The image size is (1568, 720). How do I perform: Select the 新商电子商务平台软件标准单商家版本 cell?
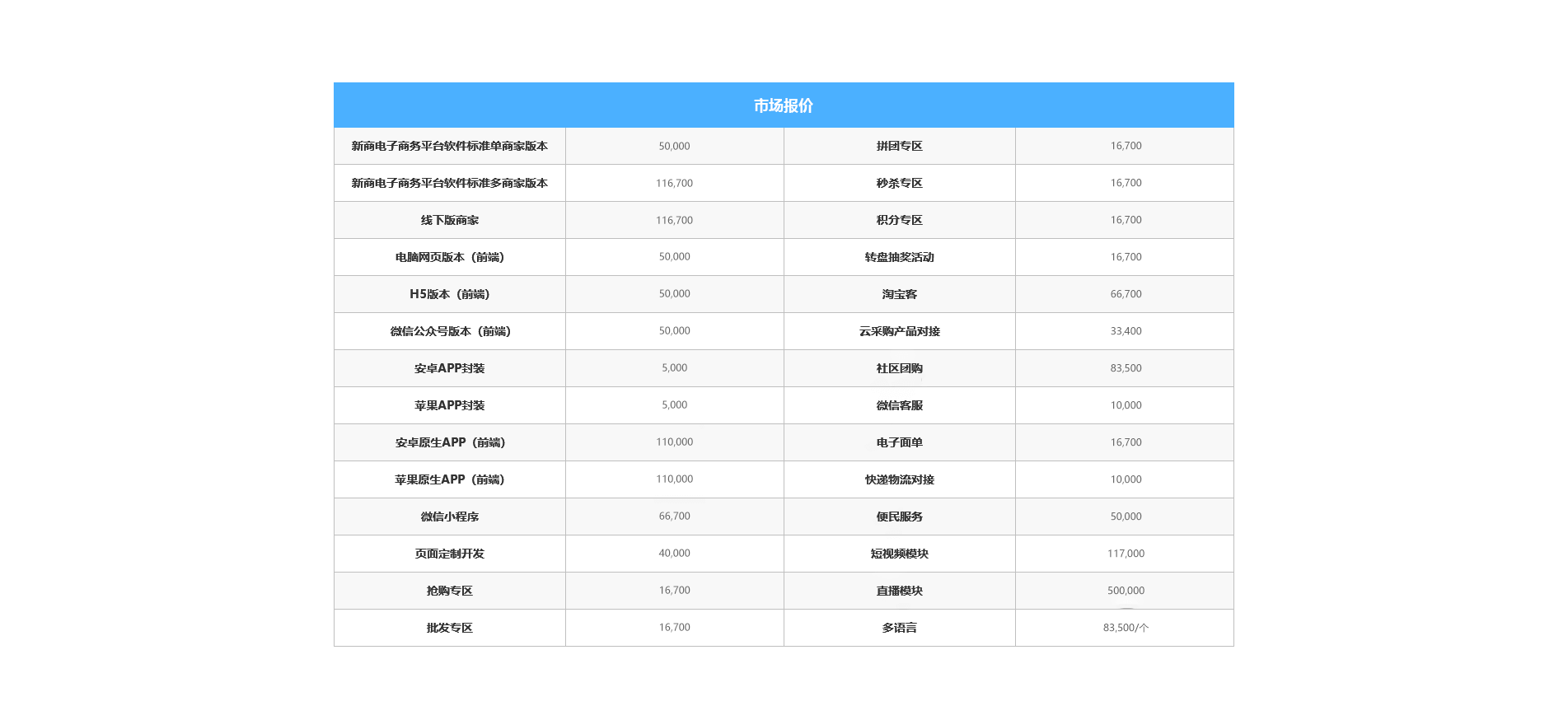pos(449,146)
